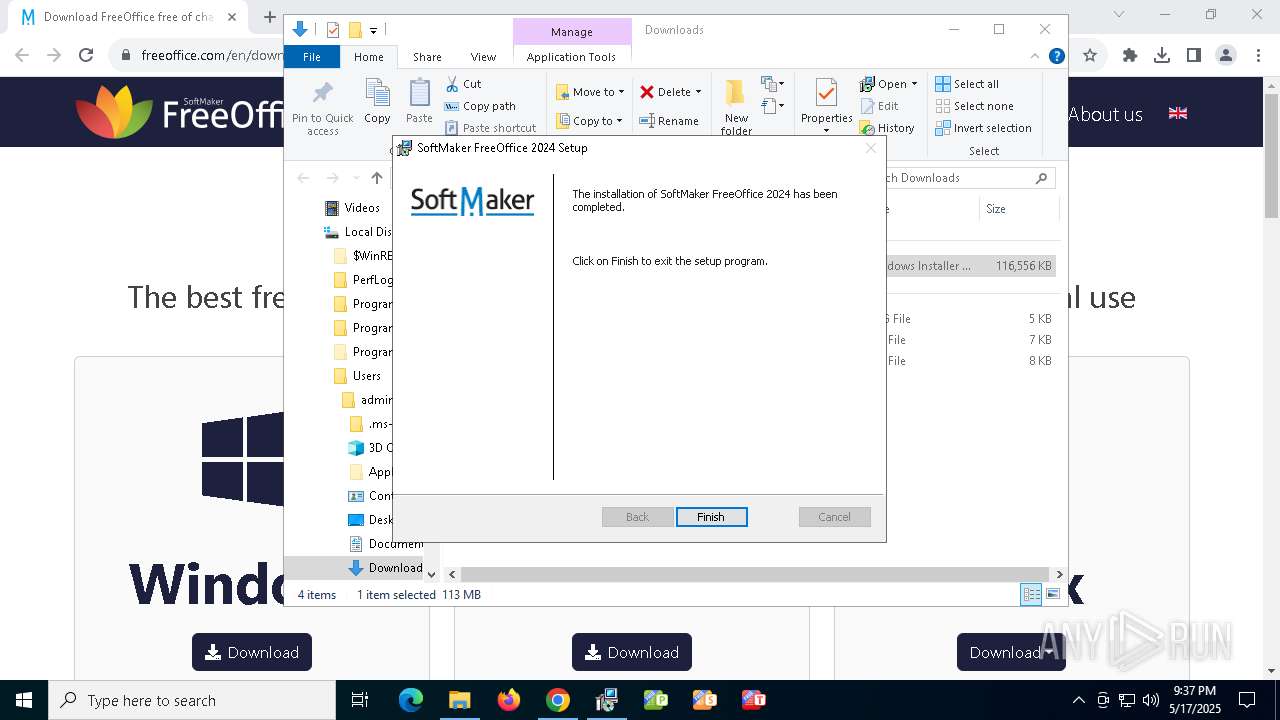Change site language via UK flag
Image resolution: width=1280 pixels, height=720 pixels.
tap(1178, 113)
